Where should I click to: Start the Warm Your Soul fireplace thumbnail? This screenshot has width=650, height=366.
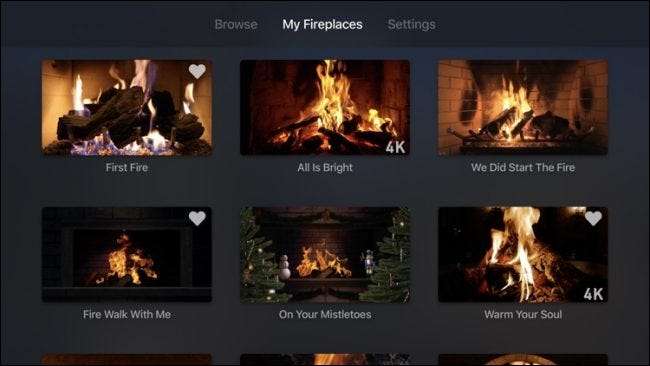(x=523, y=255)
